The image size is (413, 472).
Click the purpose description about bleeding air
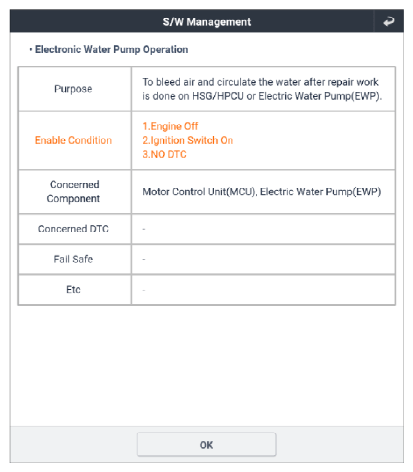(262, 89)
